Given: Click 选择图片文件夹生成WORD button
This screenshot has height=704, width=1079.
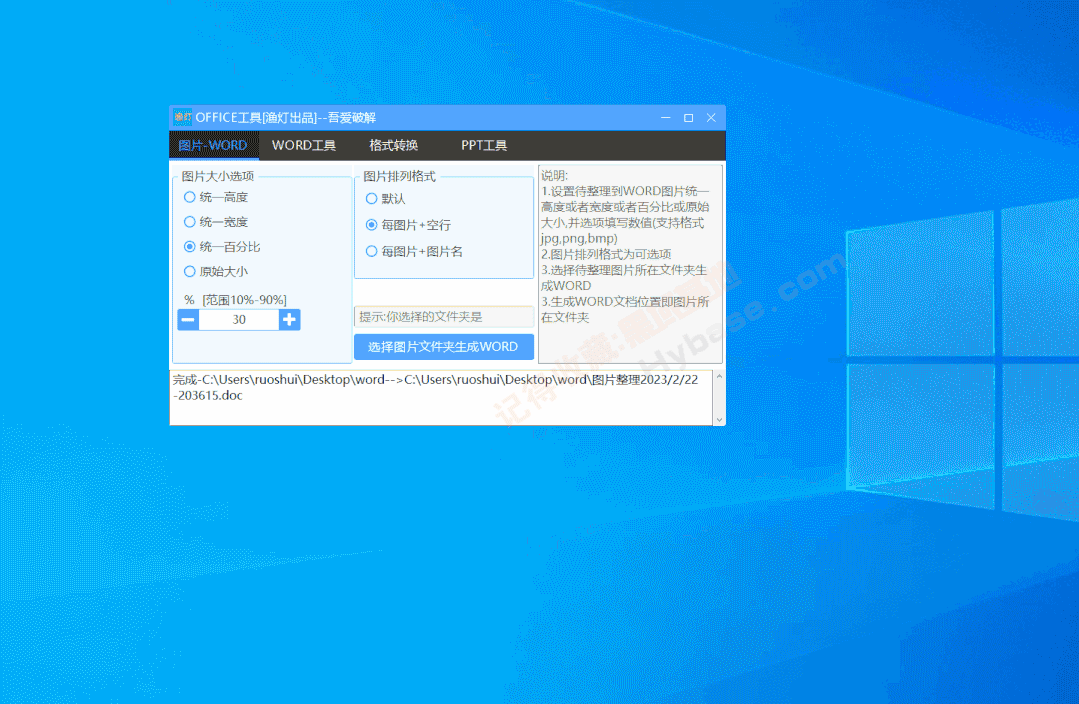Looking at the screenshot, I should click(x=444, y=347).
